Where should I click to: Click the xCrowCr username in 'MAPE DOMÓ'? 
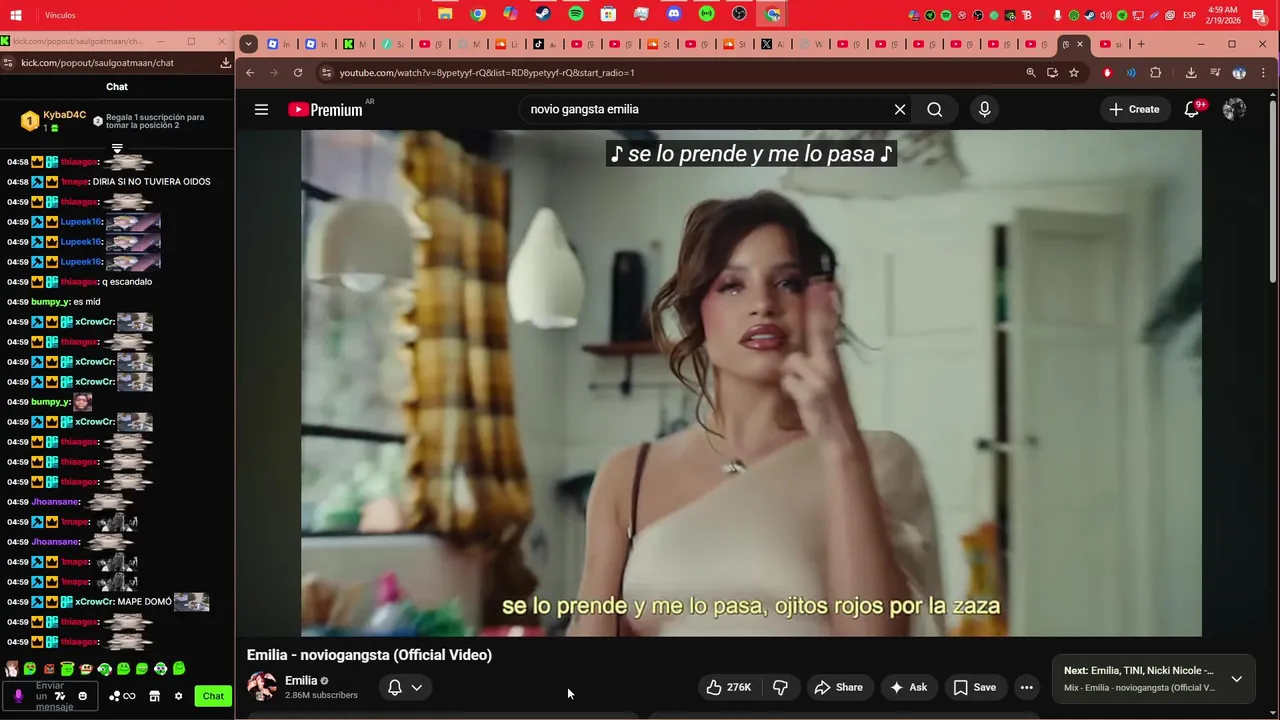tap(94, 602)
